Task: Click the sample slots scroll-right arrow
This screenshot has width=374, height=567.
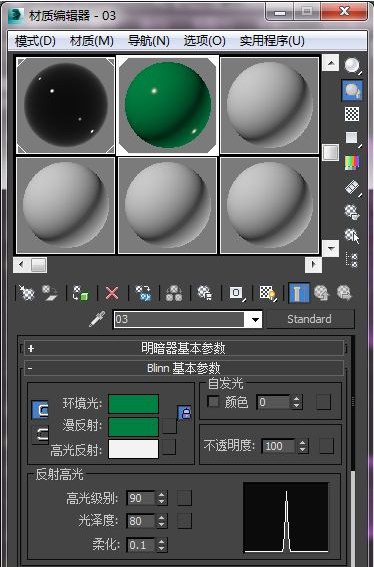Action: tap(313, 265)
